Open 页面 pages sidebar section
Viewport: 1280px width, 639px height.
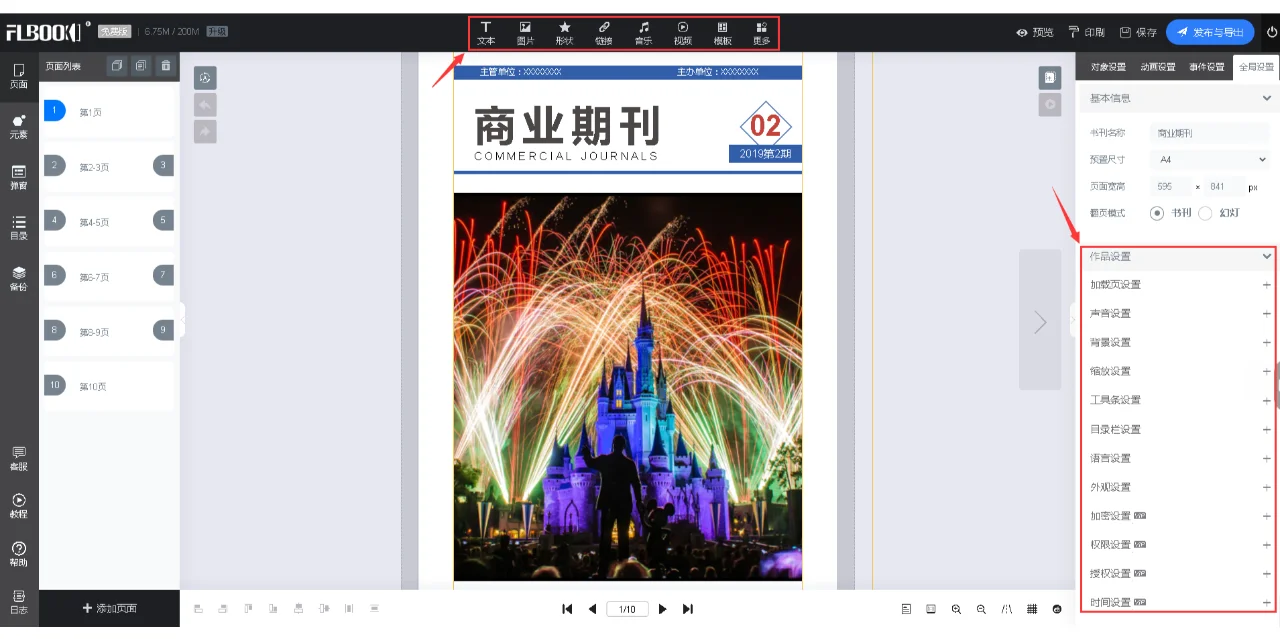[x=19, y=76]
